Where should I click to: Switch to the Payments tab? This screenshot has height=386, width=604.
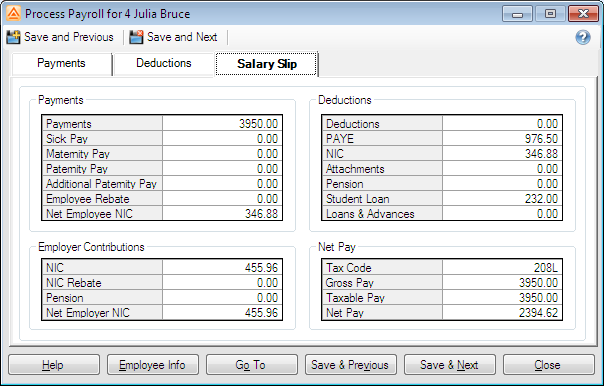click(x=61, y=64)
